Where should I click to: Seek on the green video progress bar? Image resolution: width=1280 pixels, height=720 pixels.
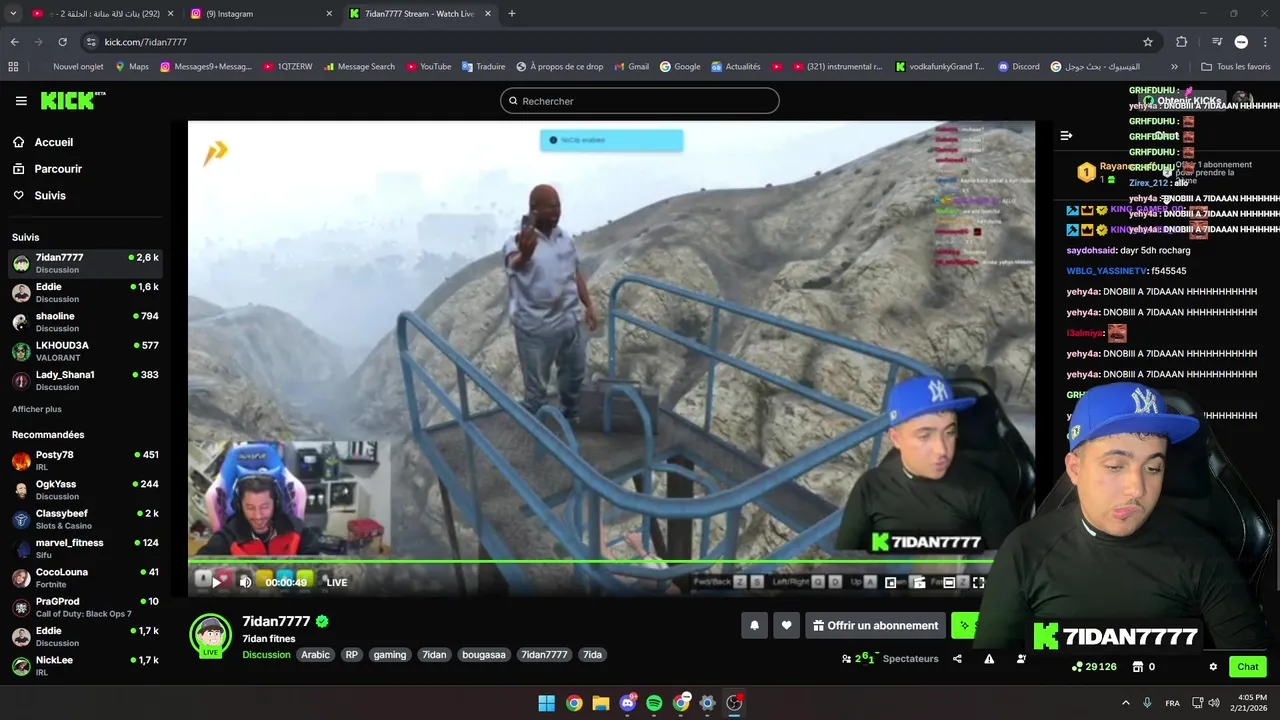(611, 561)
